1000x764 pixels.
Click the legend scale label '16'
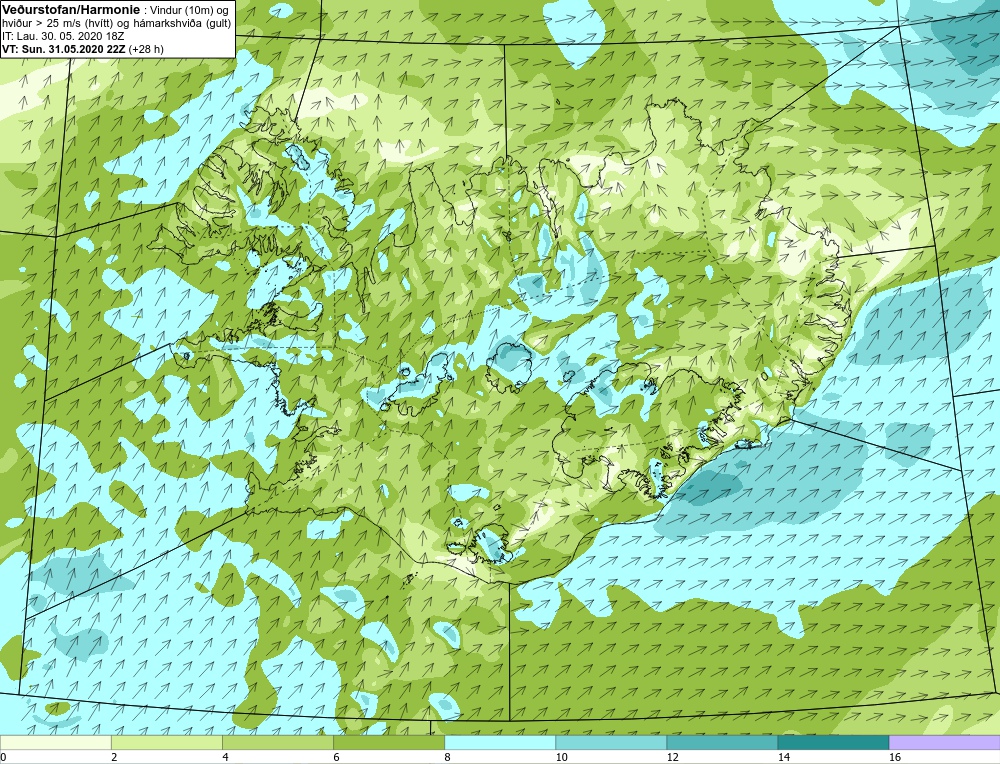895,757
